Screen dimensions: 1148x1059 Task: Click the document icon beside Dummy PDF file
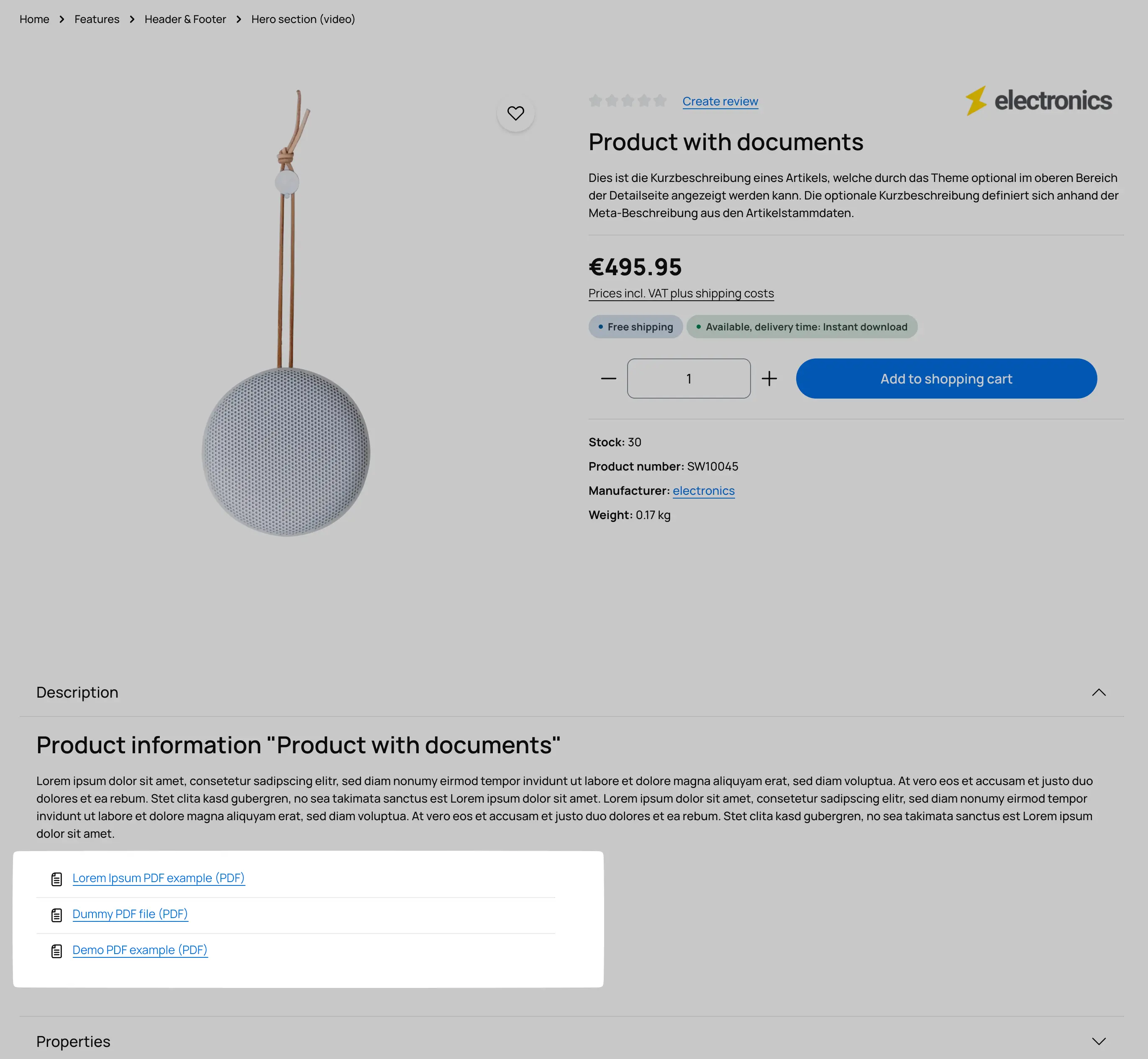click(x=57, y=915)
